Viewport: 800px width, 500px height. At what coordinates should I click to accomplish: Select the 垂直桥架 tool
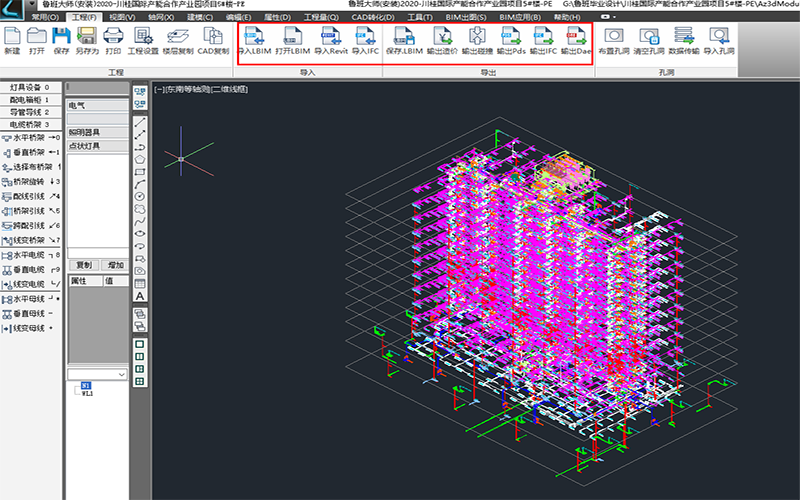[31, 152]
